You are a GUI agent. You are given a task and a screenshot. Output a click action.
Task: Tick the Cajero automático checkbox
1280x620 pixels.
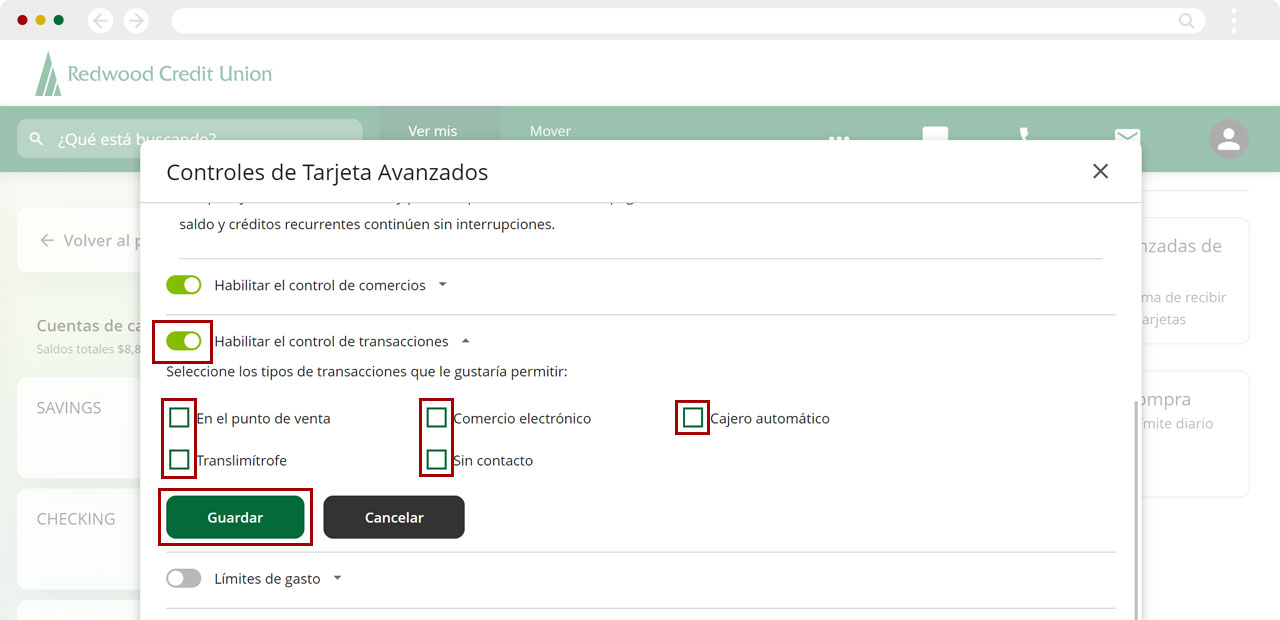tap(692, 418)
